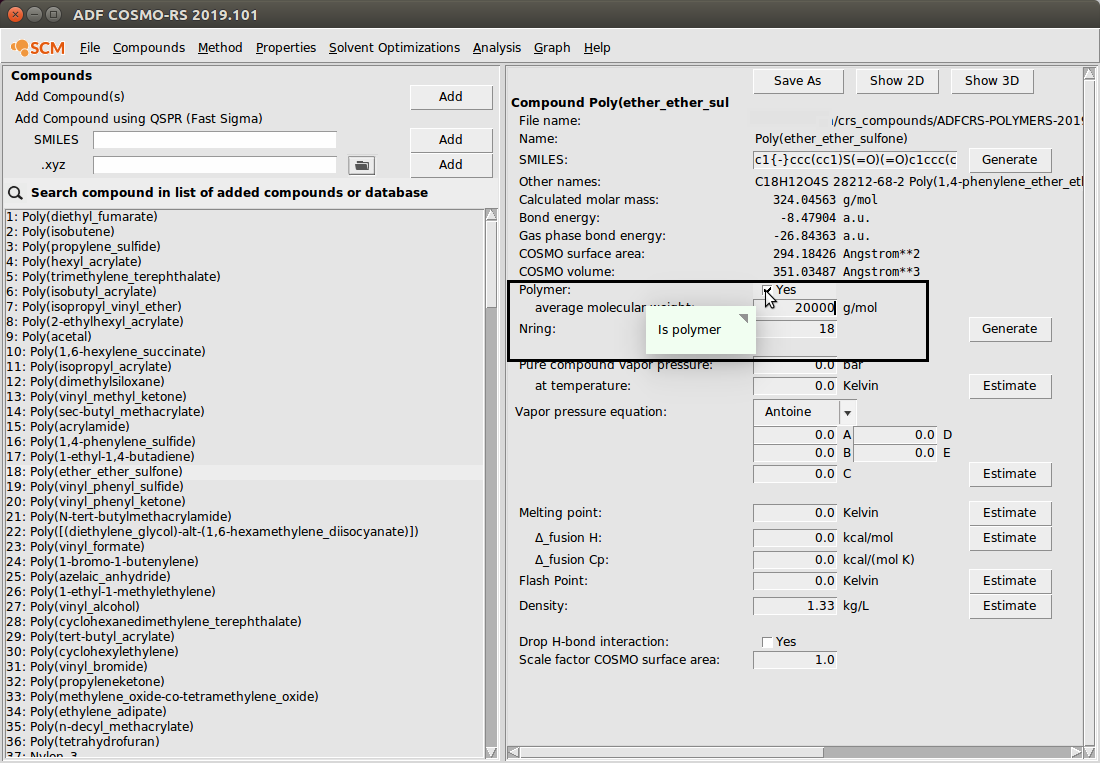This screenshot has height=763, width=1100.
Task: Click the Show 2D button
Action: 896,81
